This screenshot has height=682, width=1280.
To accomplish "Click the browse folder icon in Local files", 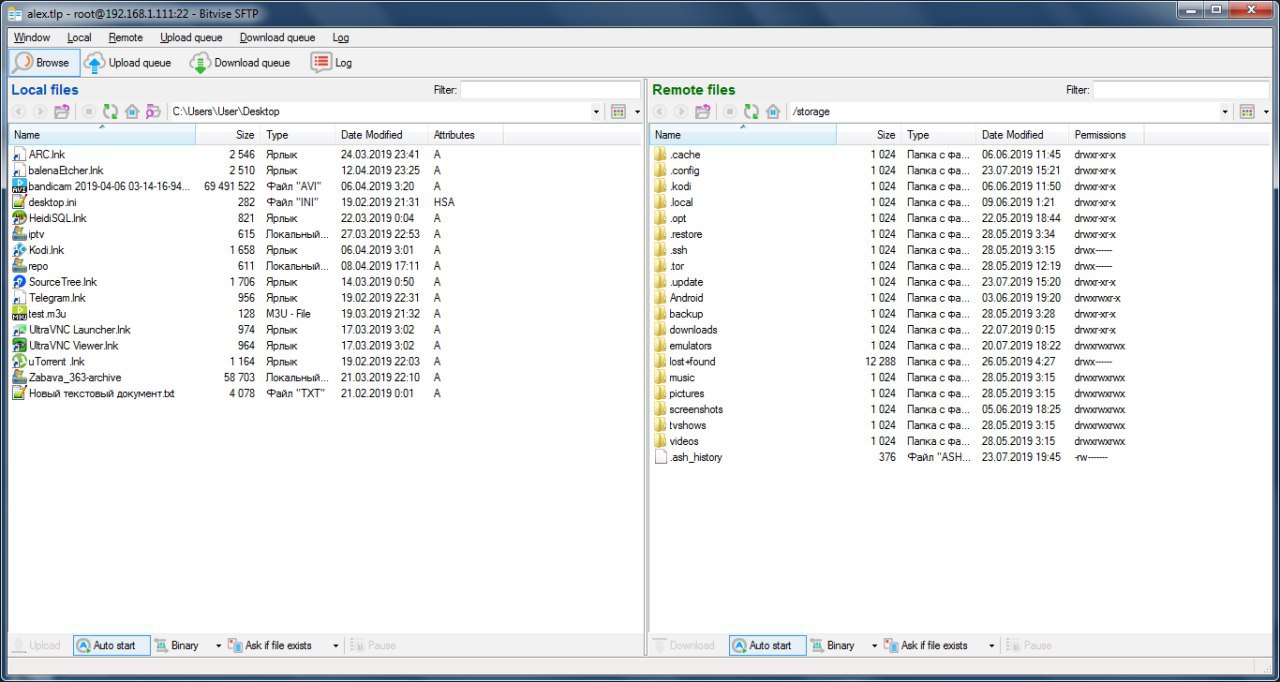I will tap(153, 112).
